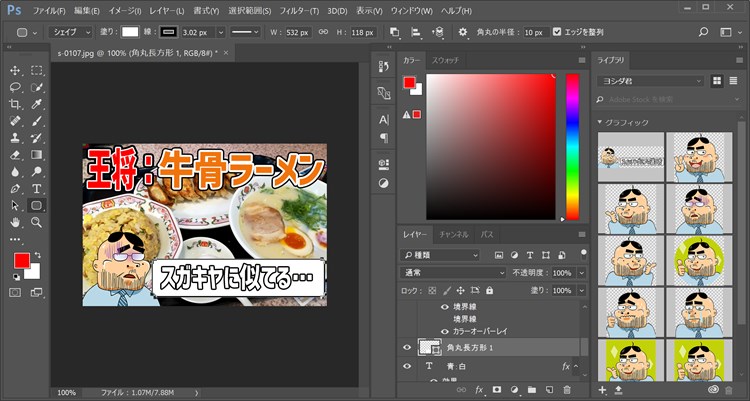Toggle Quick Mask mode
The width and height of the screenshot is (750, 401).
15,292
